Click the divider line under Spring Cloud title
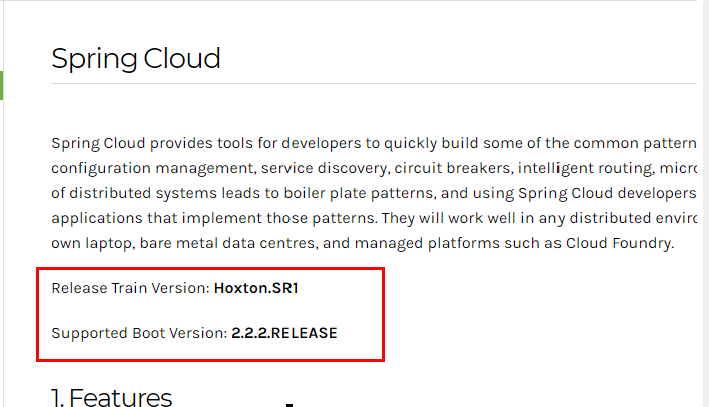The width and height of the screenshot is (709, 407). 373,84
